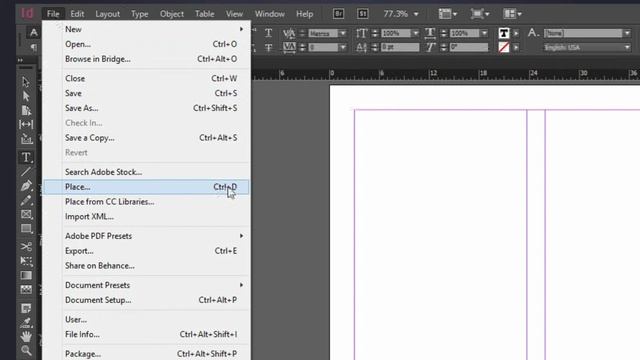This screenshot has width=640, height=360.
Task: Open the Edit menu
Action: pos(77,14)
